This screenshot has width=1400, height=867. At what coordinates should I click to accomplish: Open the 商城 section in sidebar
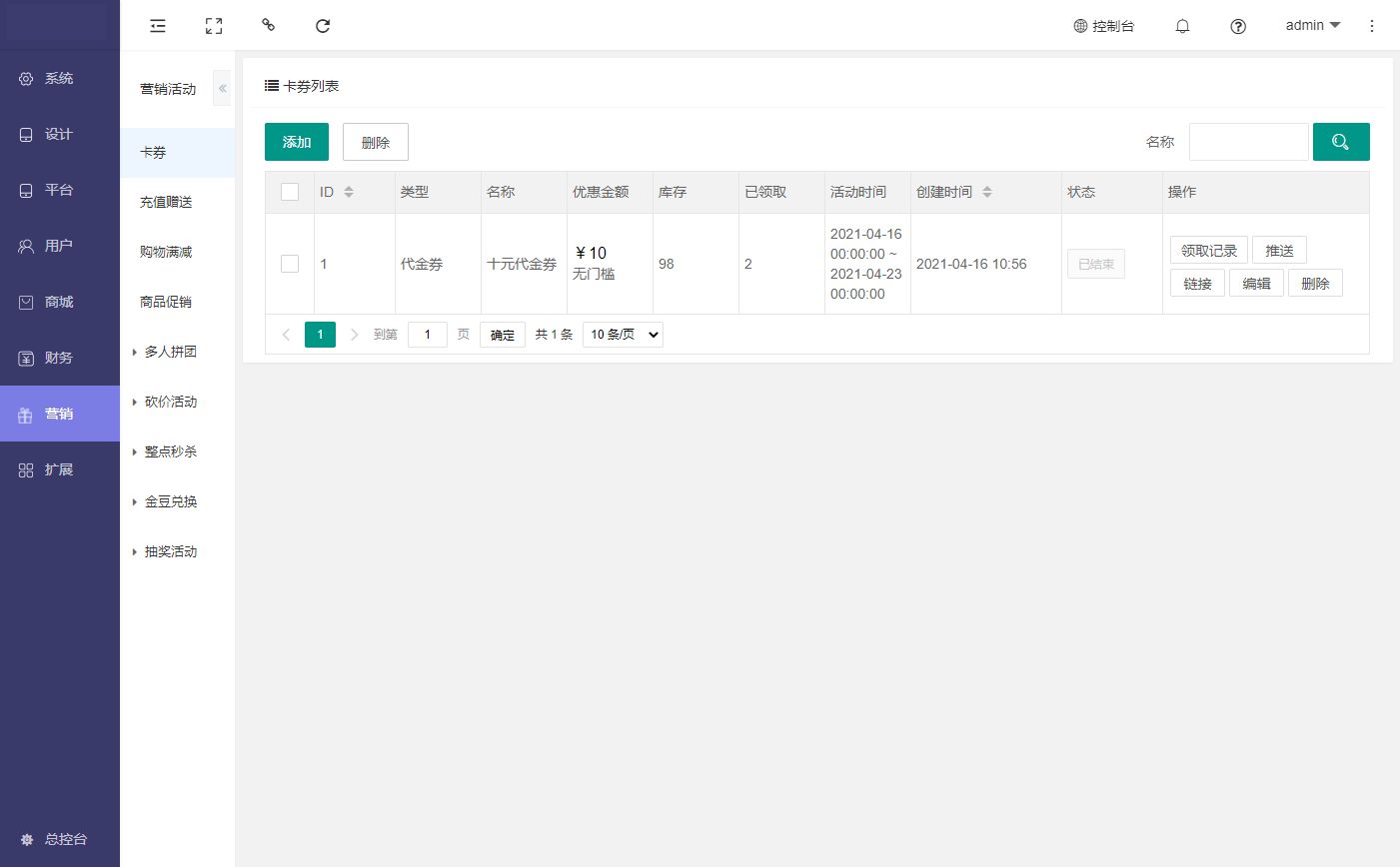pyautogui.click(x=59, y=302)
